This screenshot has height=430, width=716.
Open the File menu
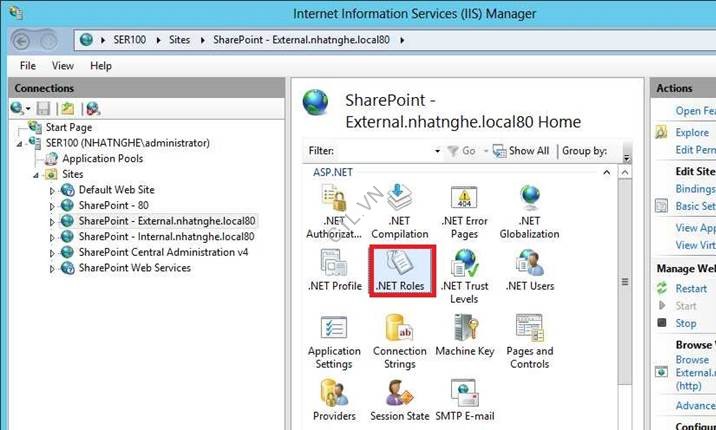[x=28, y=66]
